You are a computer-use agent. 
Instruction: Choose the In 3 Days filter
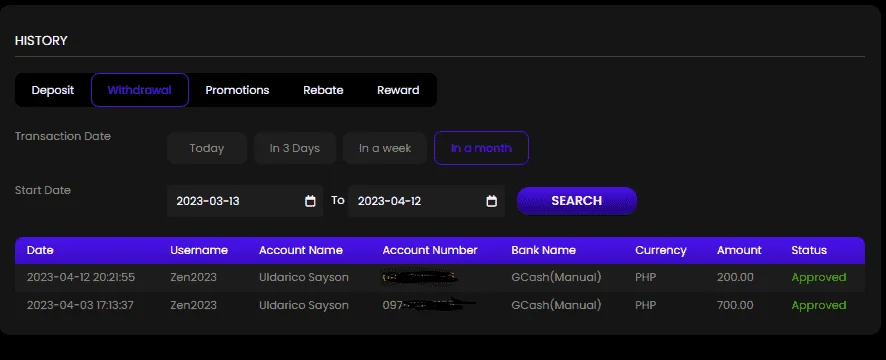295,148
